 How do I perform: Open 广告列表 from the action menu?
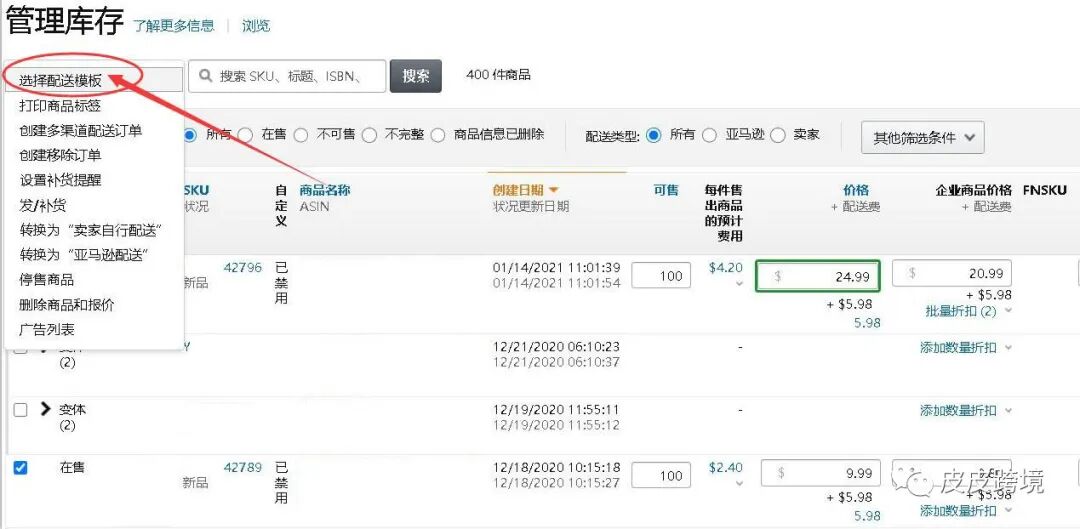pyautogui.click(x=46, y=329)
